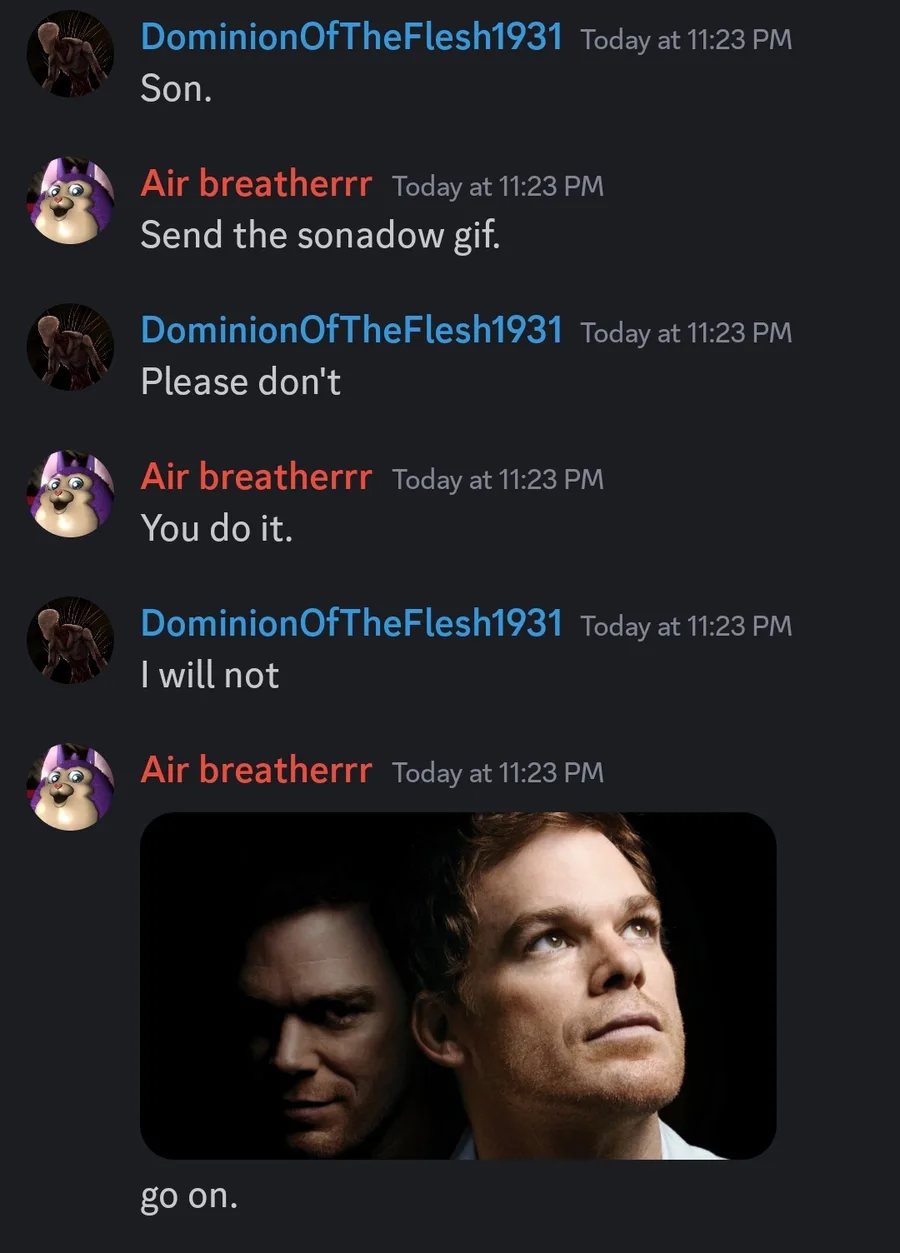The image size is (900, 1253).
Task: Open the image attachment of two faces
Action: point(458,985)
